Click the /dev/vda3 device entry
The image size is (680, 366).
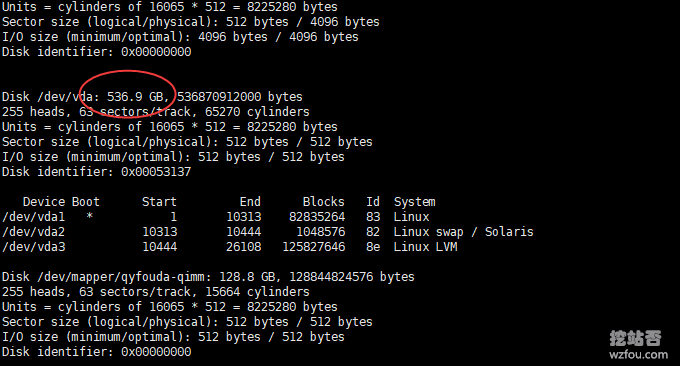(x=33, y=247)
